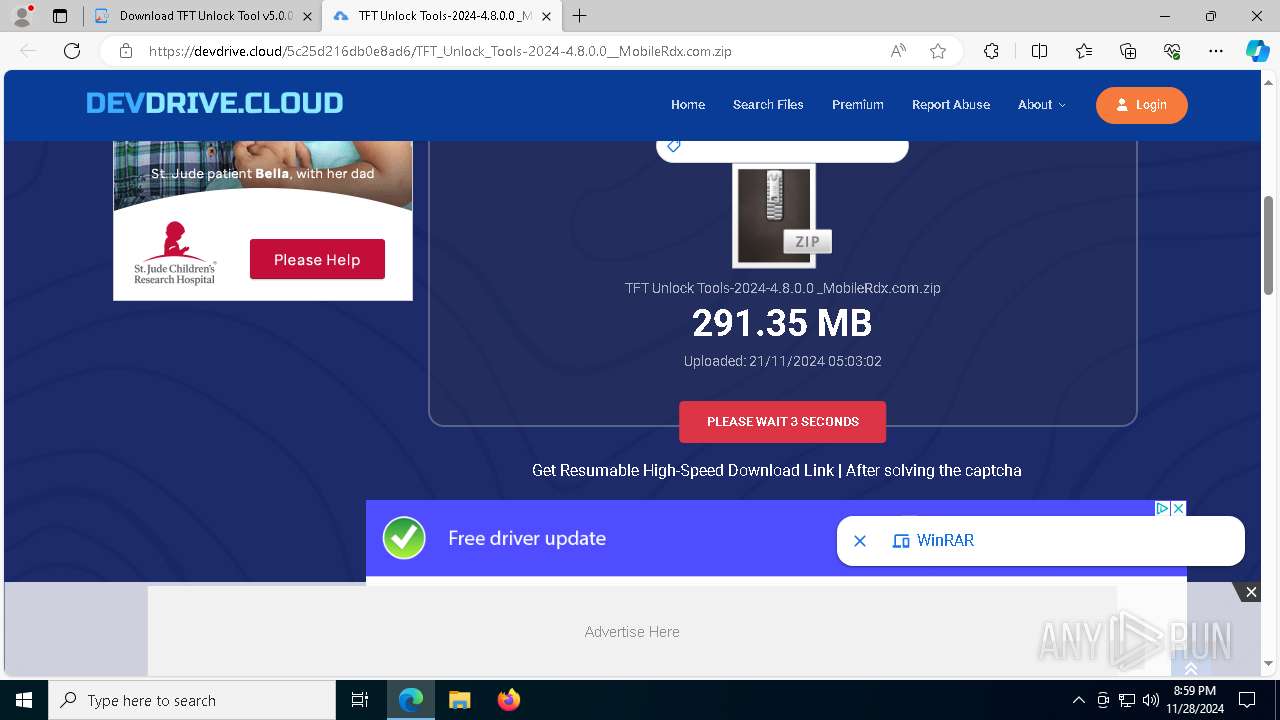Go to DEVDRIVE.CLOUD logo home

214,103
